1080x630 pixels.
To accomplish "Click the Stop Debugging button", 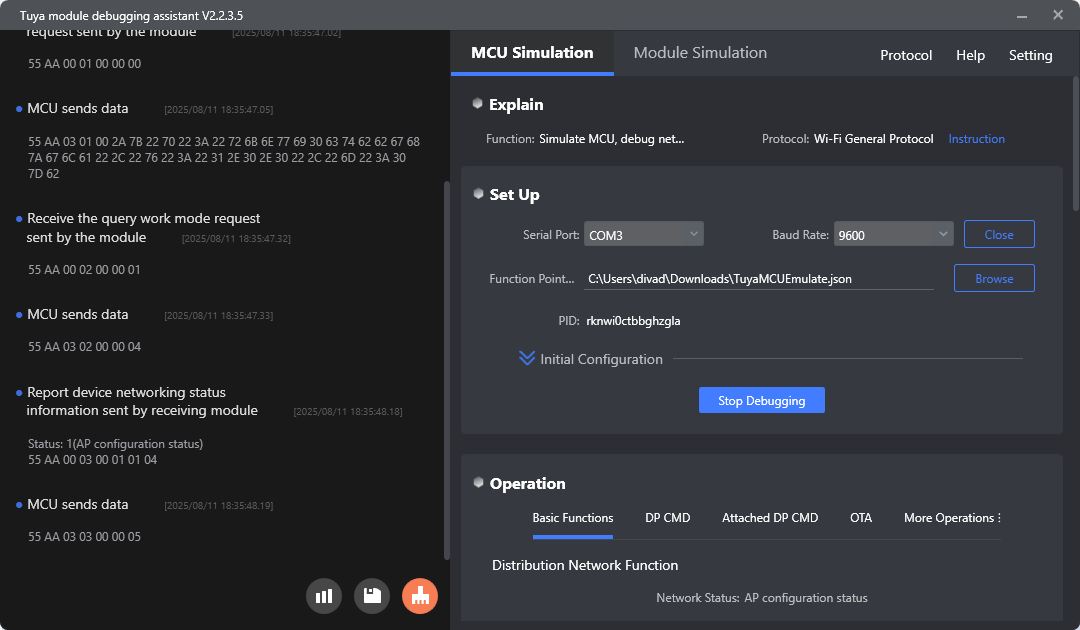I will tap(762, 400).
